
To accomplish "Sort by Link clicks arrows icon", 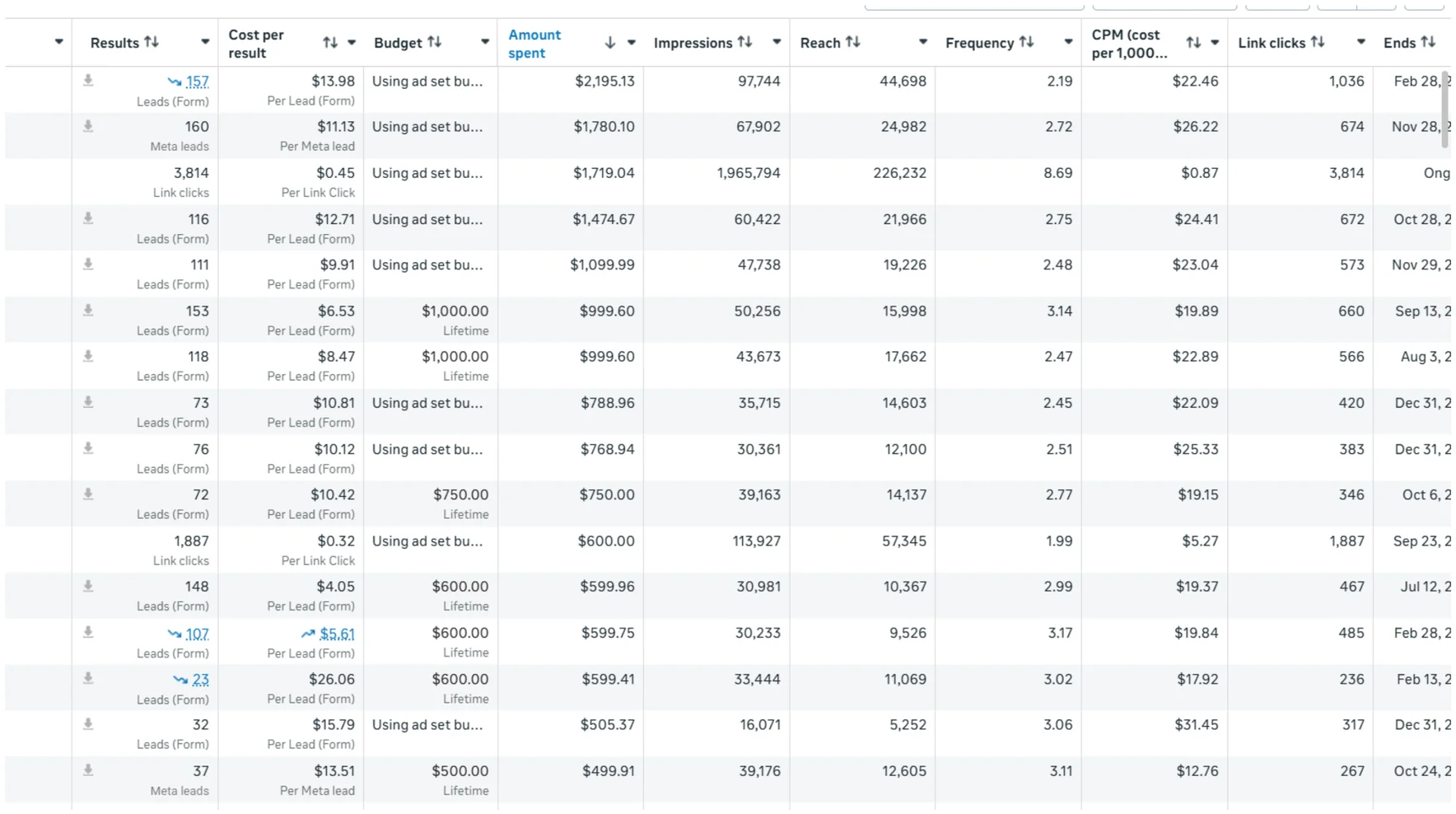I will tap(1318, 42).
